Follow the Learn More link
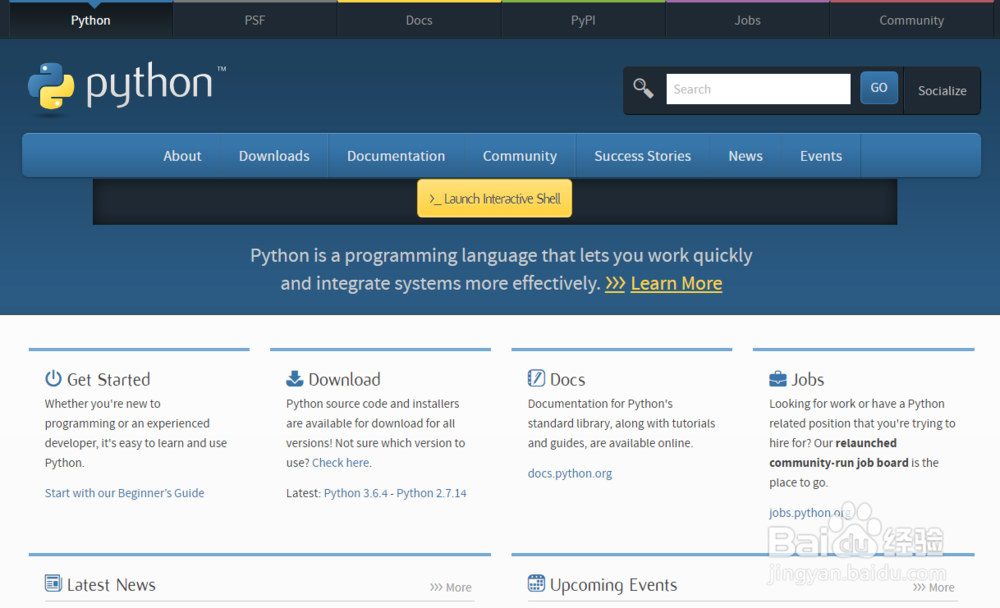 click(676, 283)
